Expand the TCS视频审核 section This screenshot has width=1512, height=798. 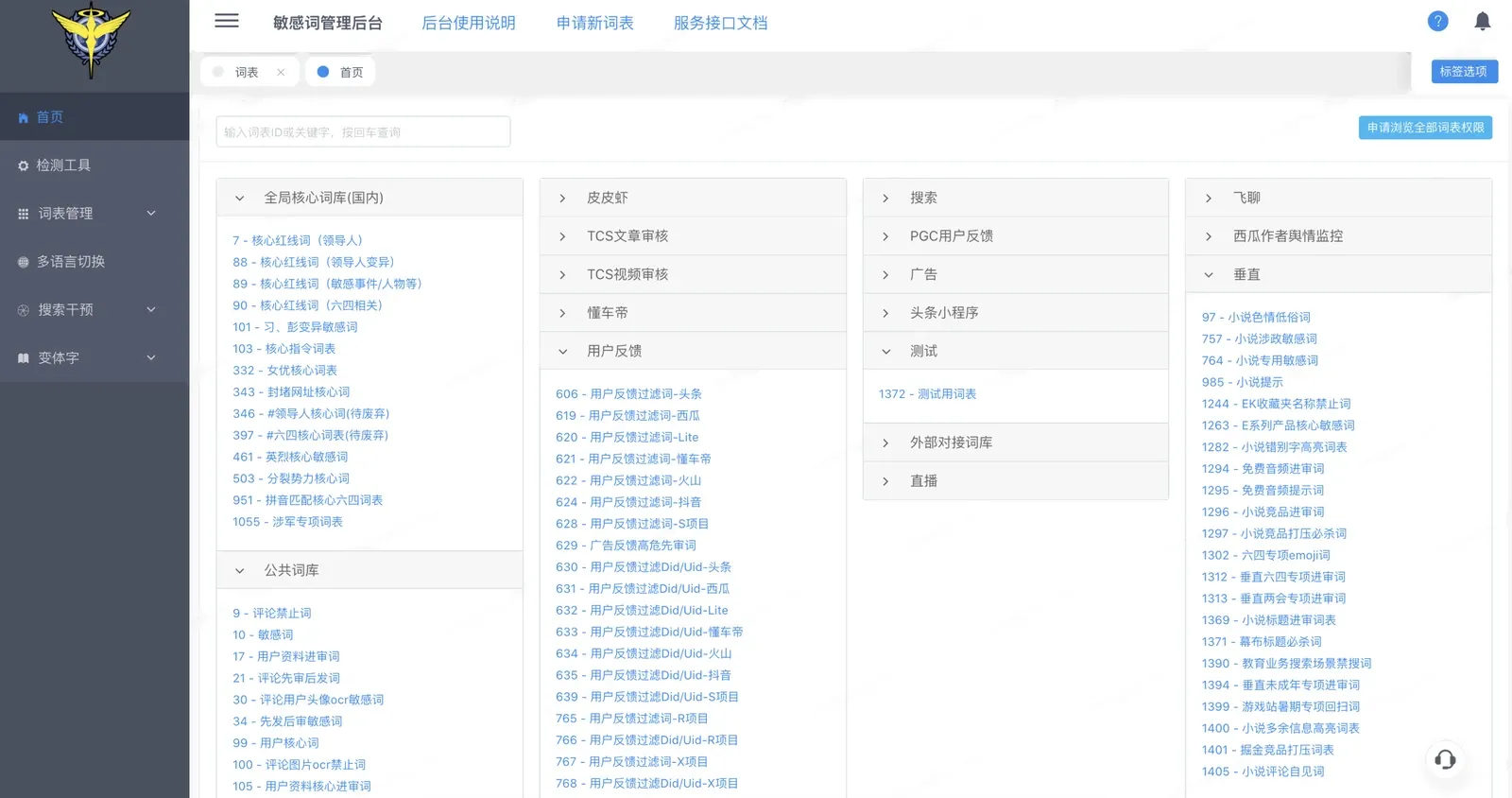pyautogui.click(x=693, y=274)
